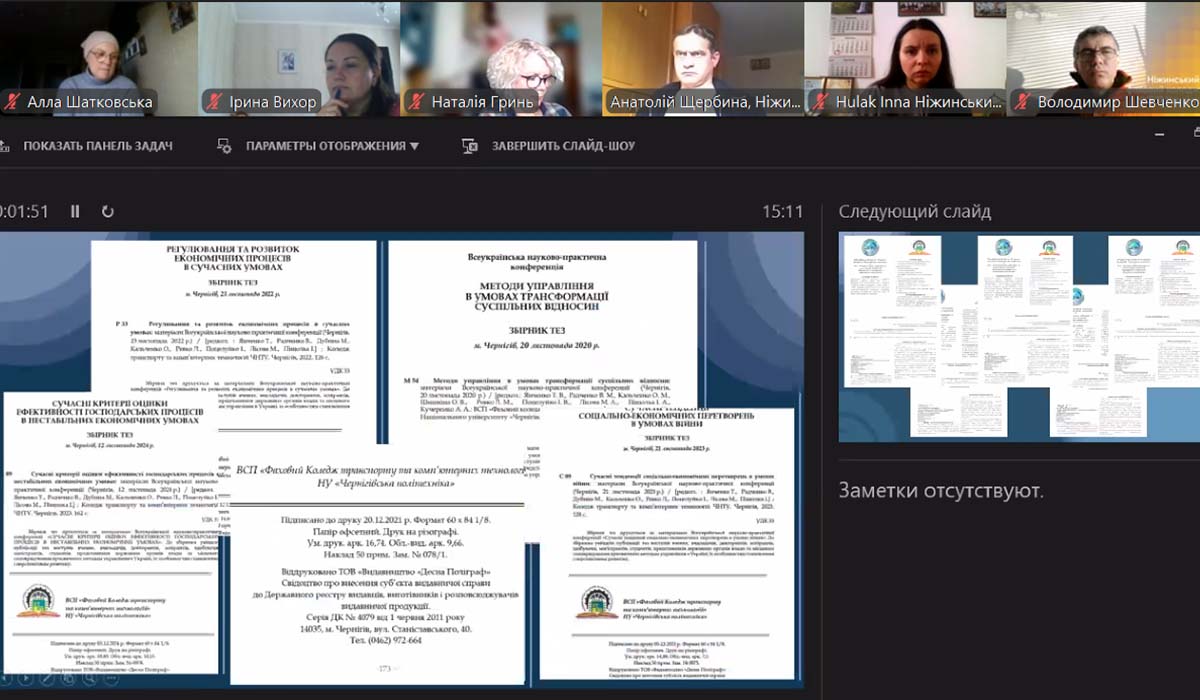Click muted microphone icon for Алла Шатковська
The height and width of the screenshot is (700, 1200).
coord(12,102)
